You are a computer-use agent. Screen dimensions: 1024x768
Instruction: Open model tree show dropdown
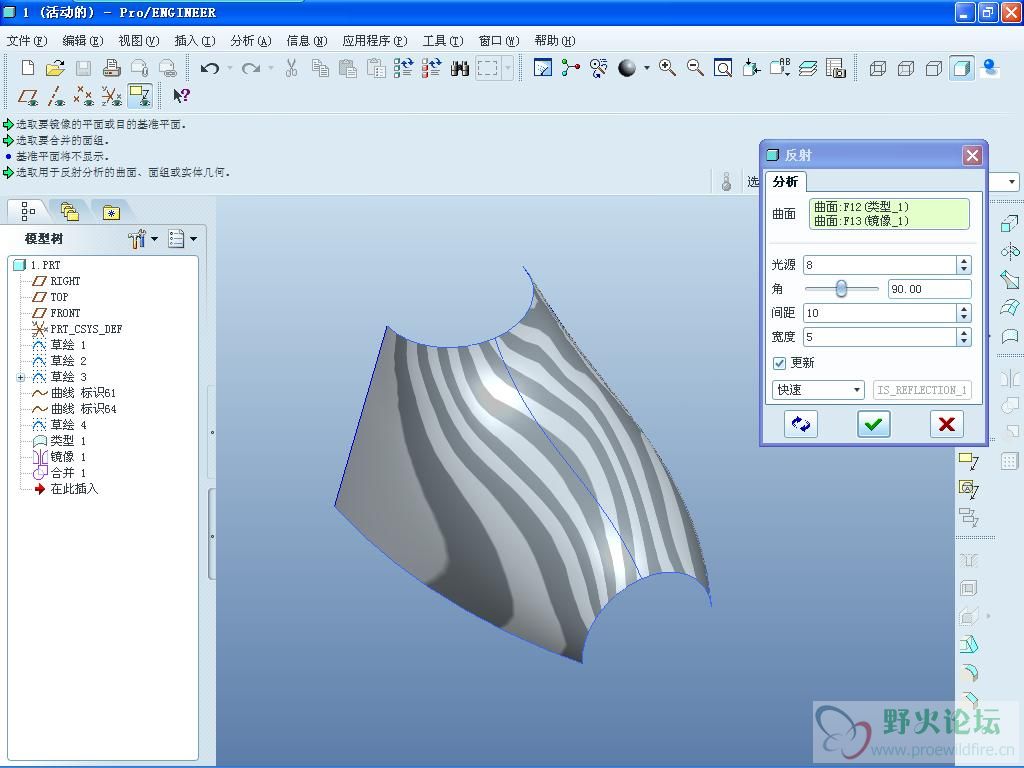click(x=183, y=239)
